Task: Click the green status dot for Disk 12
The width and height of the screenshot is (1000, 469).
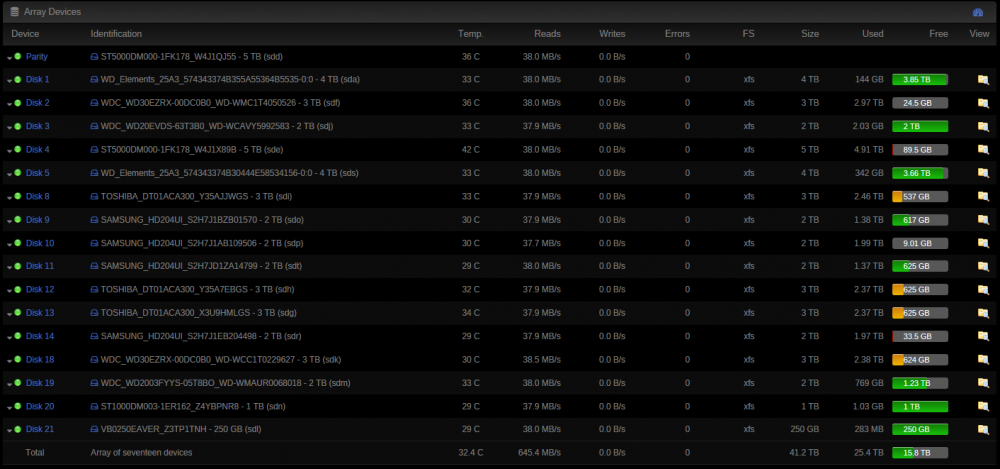Action: click(x=18, y=290)
